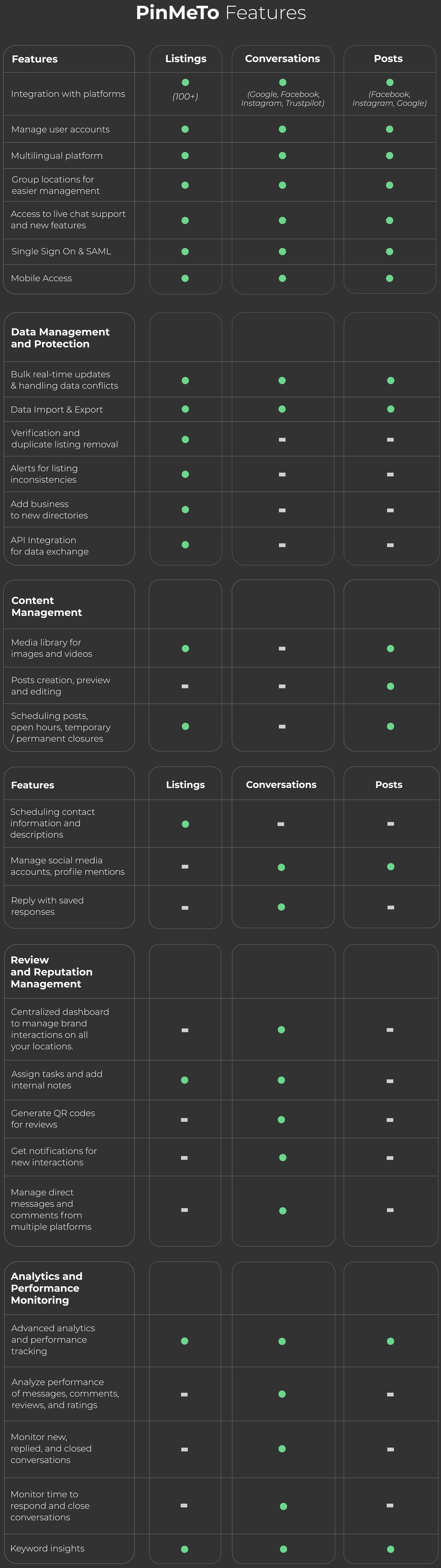Click Listings green dot for Assign tasks row
The width and height of the screenshot is (441, 1568).
[x=185, y=1080]
